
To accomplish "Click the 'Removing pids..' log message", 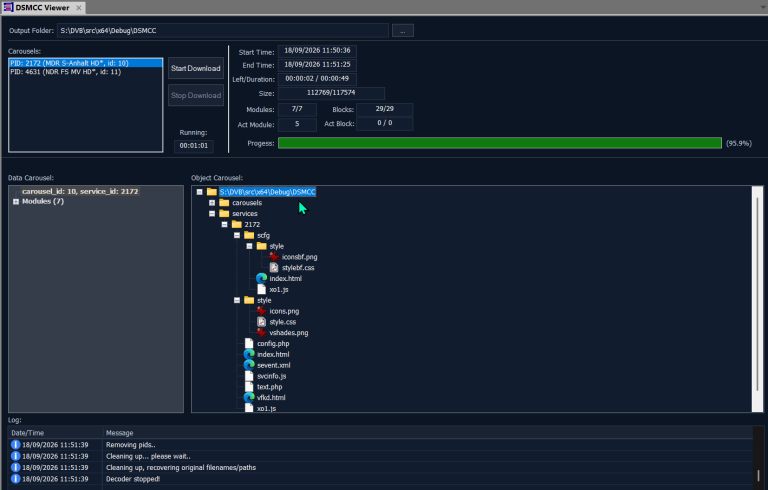I will 130,445.
